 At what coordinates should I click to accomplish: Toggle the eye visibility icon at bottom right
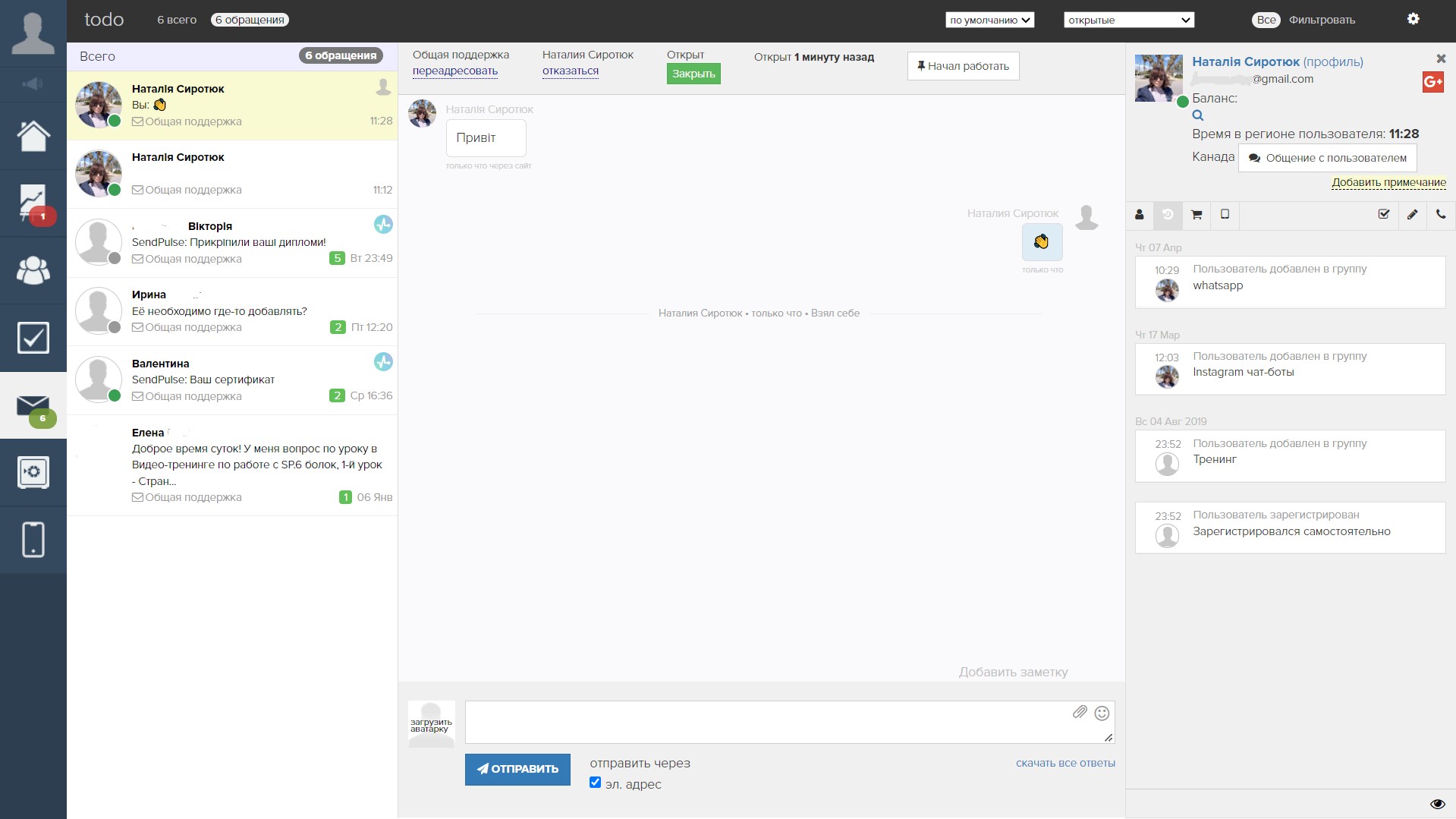click(1436, 804)
